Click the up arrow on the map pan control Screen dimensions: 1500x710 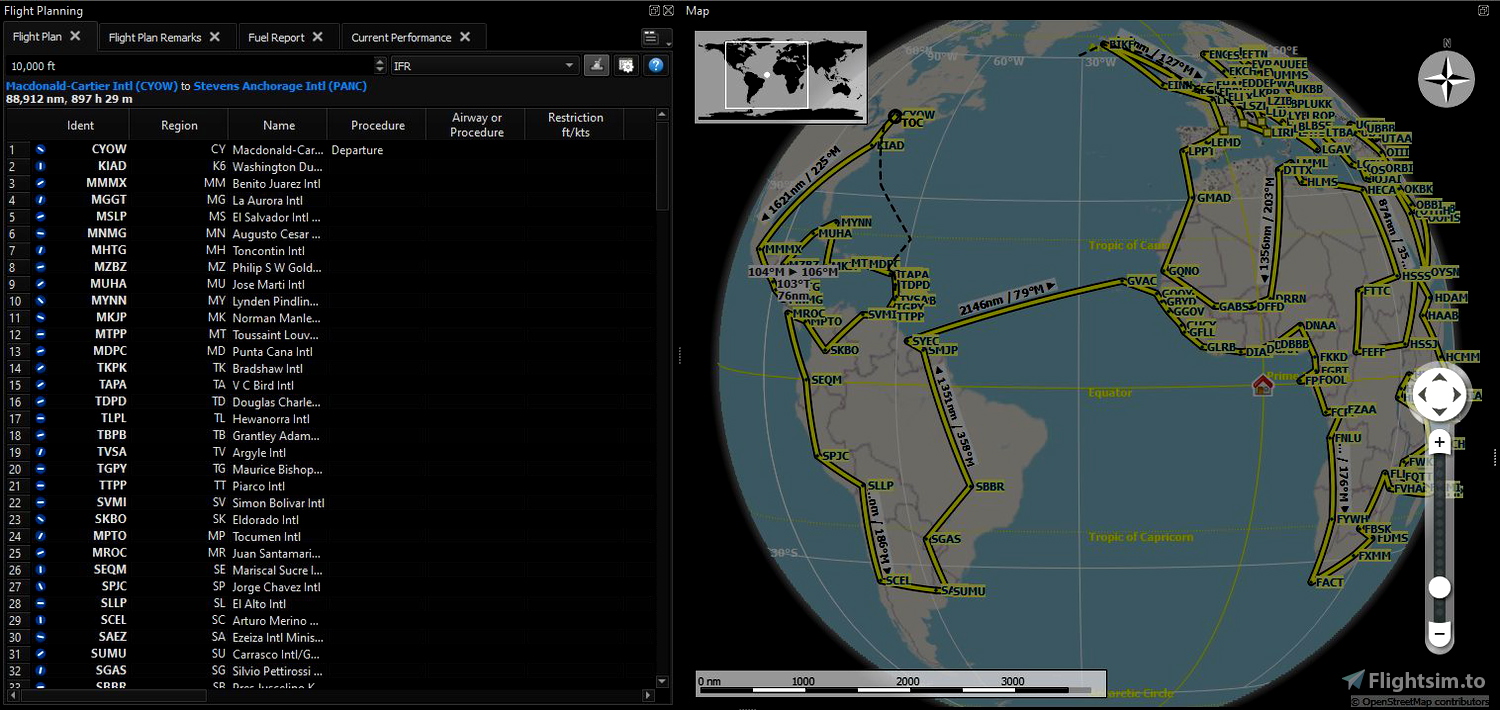pyautogui.click(x=1439, y=378)
